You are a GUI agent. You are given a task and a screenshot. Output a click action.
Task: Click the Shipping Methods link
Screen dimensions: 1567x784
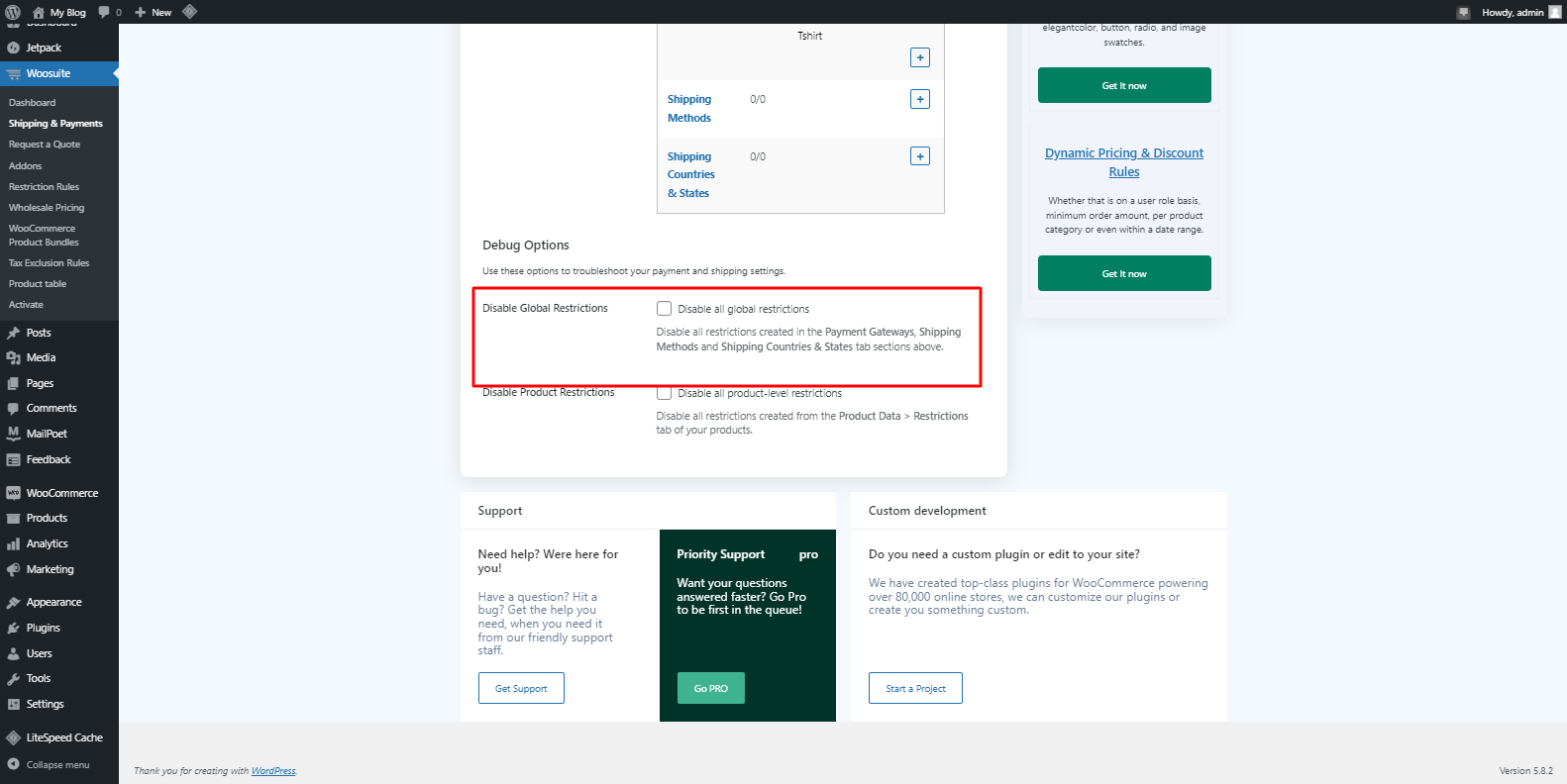(689, 108)
